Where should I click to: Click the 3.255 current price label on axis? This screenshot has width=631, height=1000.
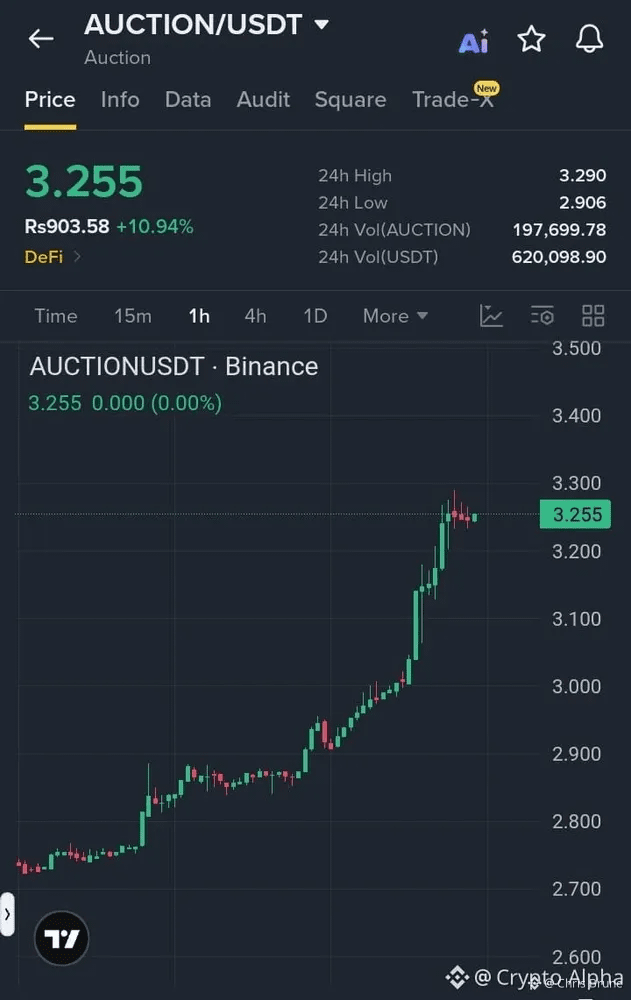tap(575, 514)
